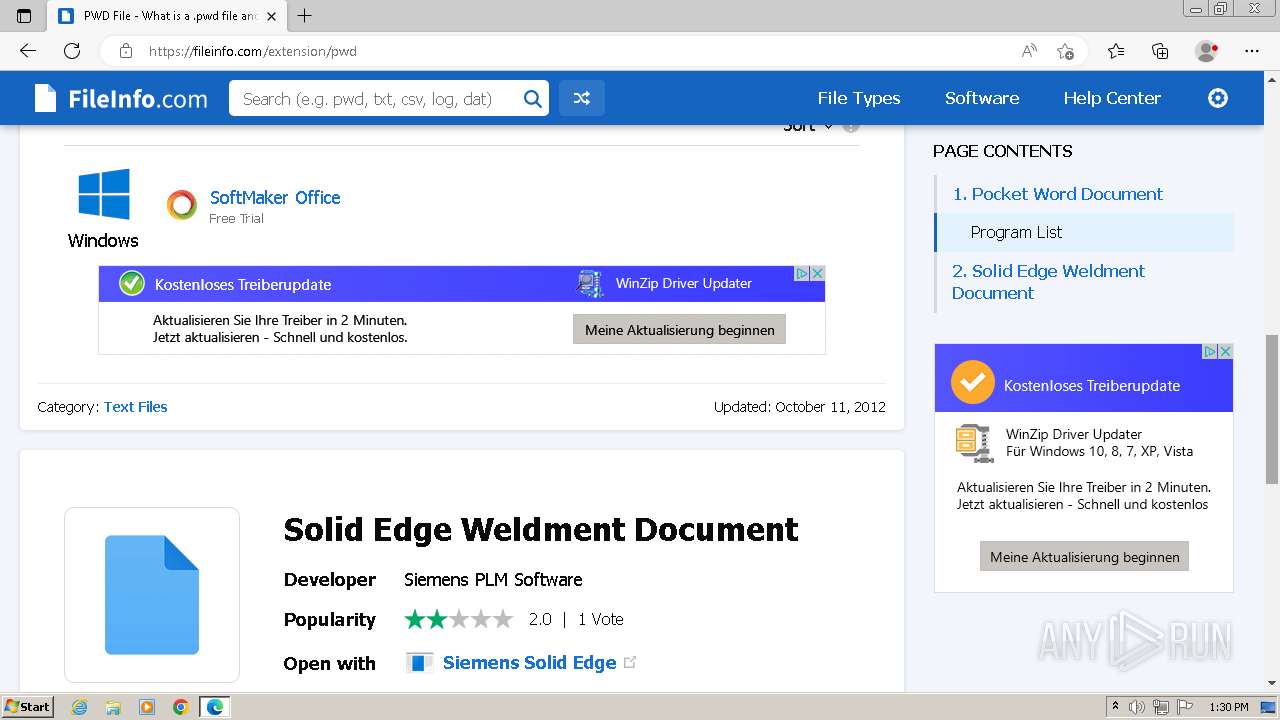Click the taskbar clock 1:30 PM
1280x720 pixels.
[x=1229, y=707]
